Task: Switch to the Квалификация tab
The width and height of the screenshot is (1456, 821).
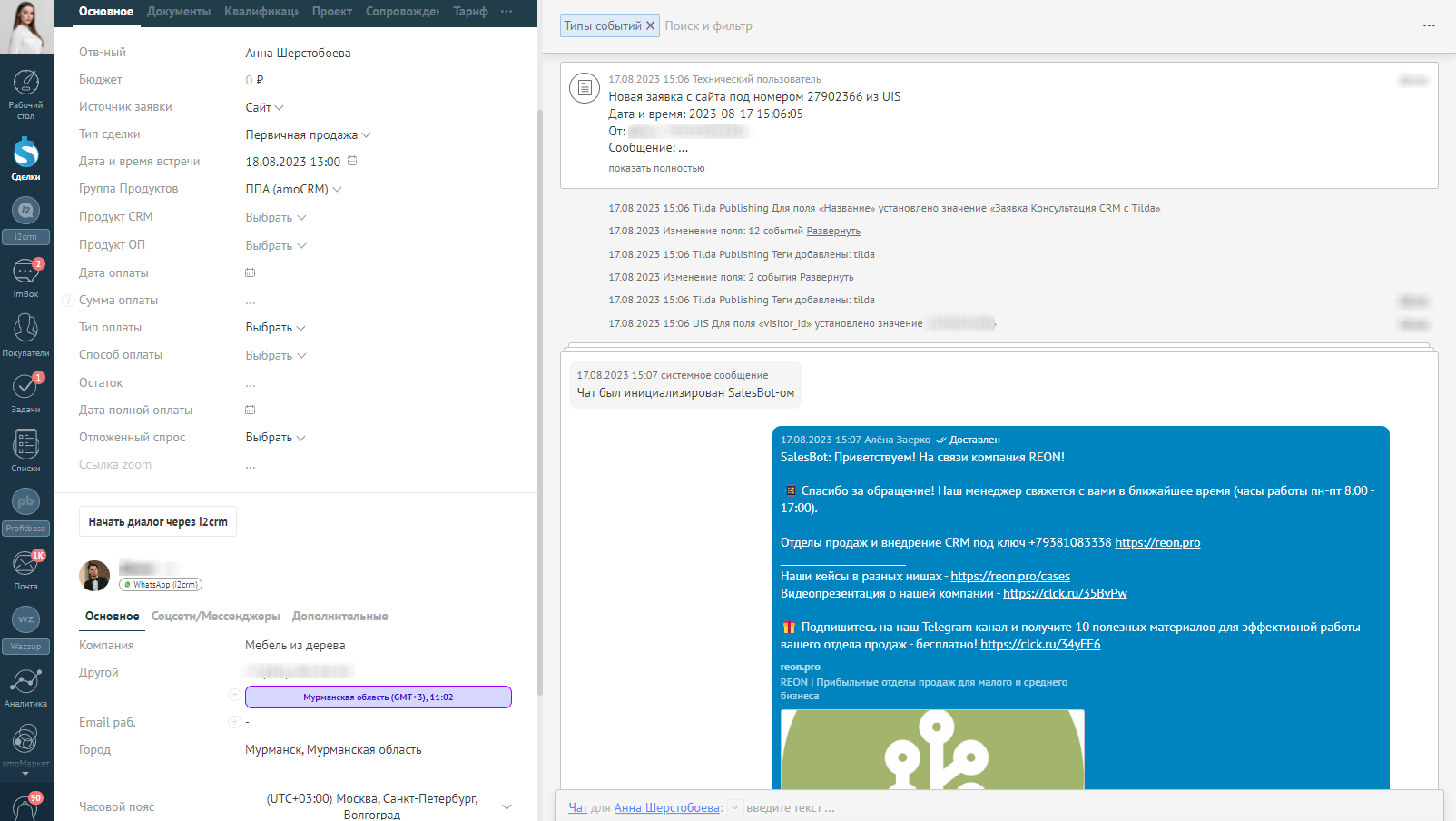Action: tap(261, 12)
